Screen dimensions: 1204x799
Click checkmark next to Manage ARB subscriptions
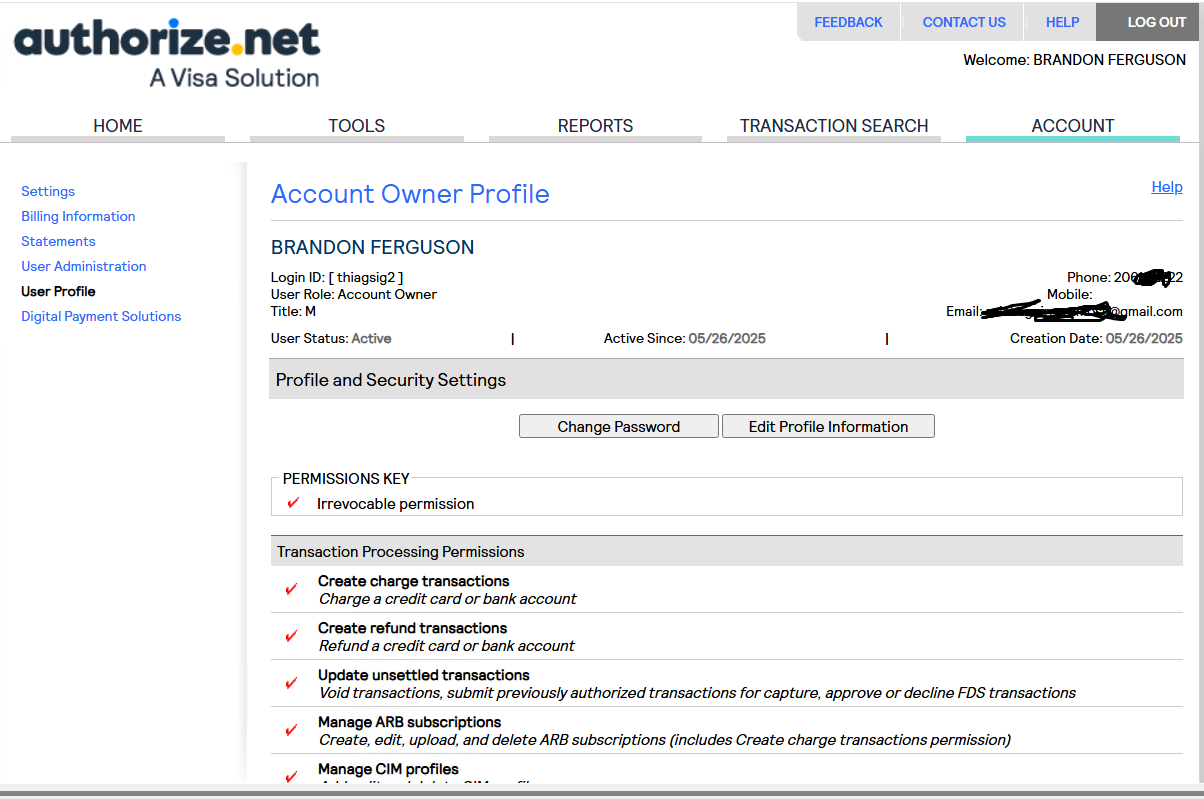pos(292,730)
